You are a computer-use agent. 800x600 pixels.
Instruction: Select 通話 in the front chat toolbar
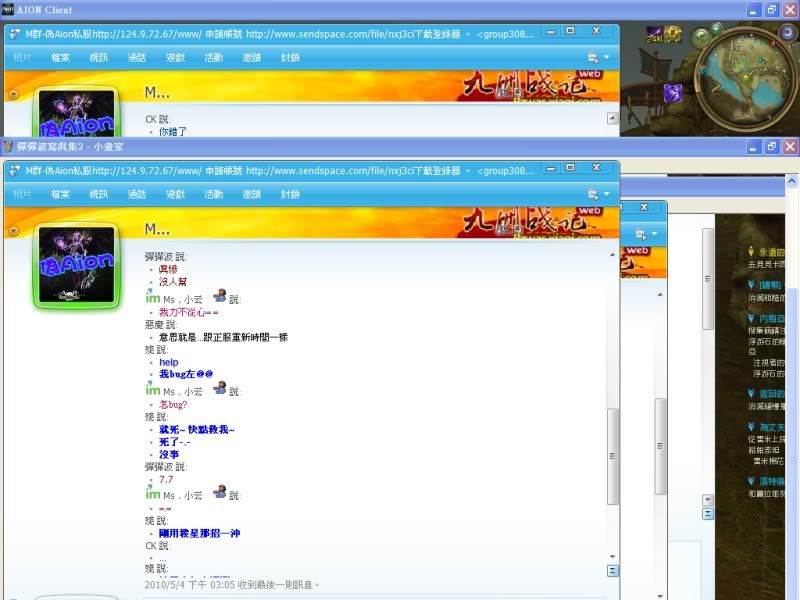(x=137, y=194)
